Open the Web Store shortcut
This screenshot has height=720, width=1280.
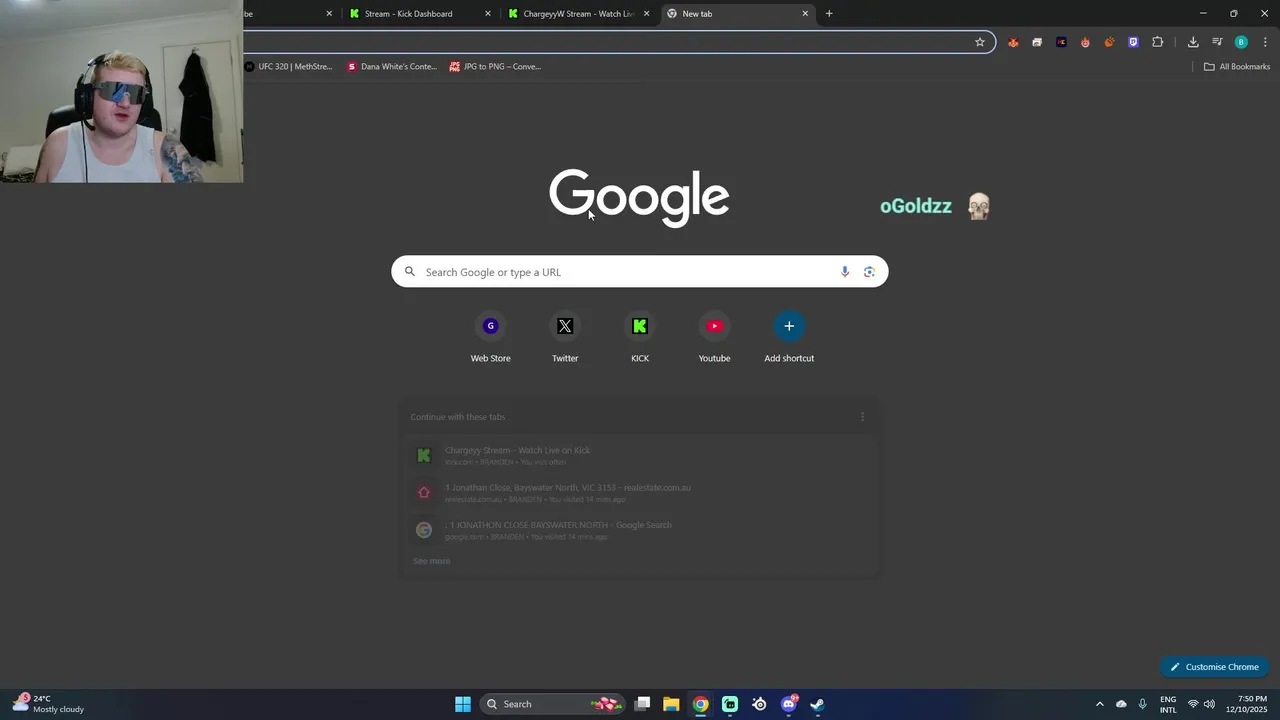[x=490, y=338]
